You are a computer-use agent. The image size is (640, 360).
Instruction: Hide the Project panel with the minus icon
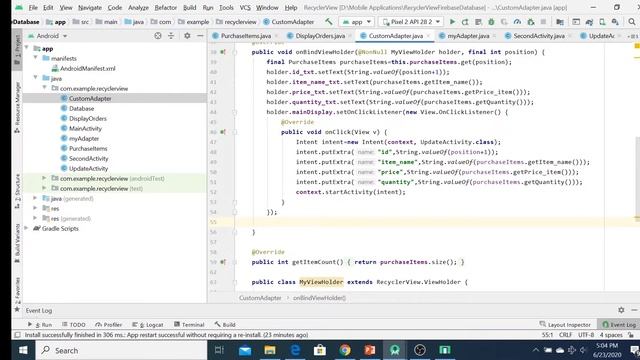click(x=200, y=36)
